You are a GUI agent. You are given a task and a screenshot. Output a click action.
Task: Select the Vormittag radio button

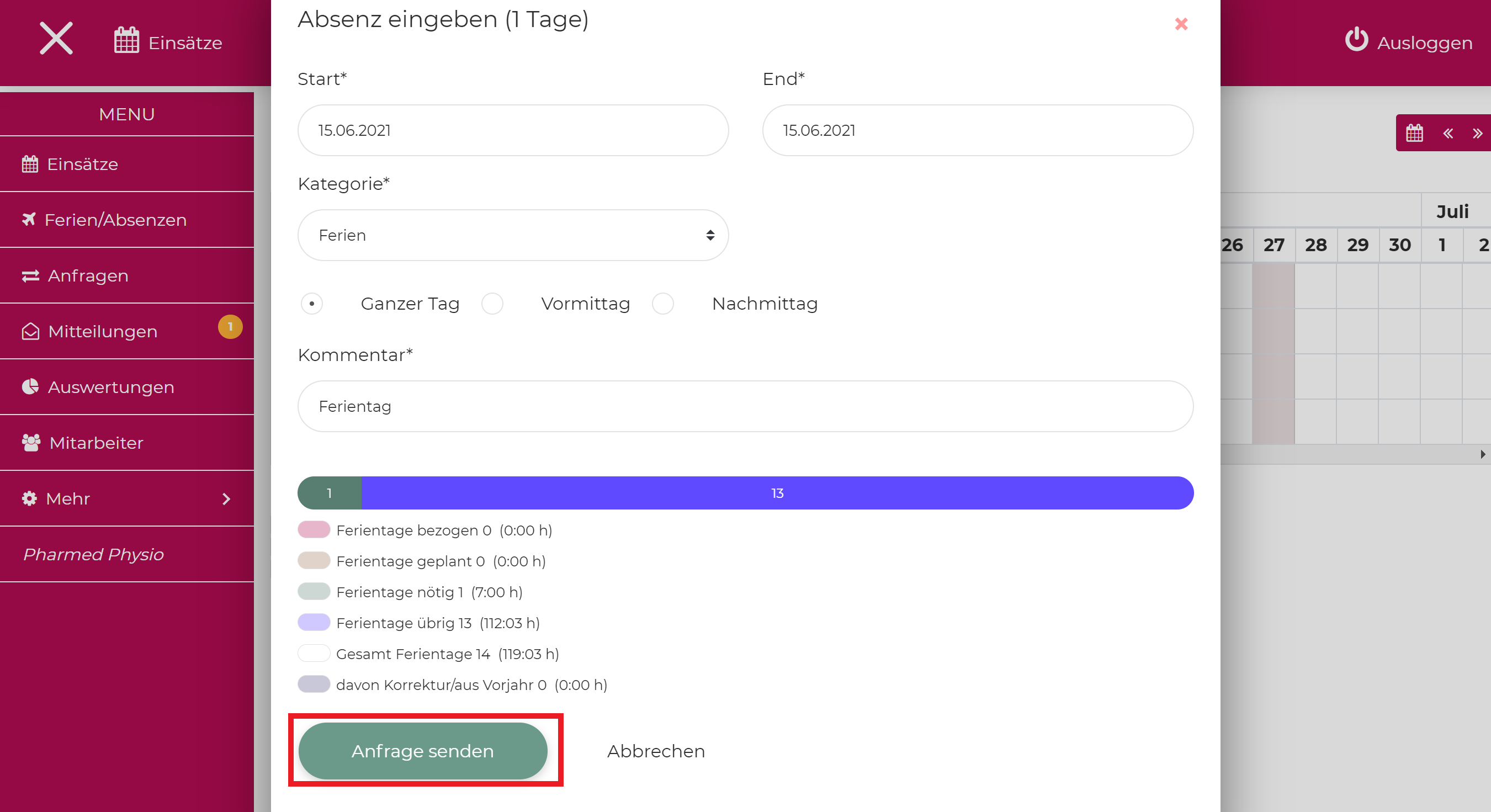(x=492, y=303)
